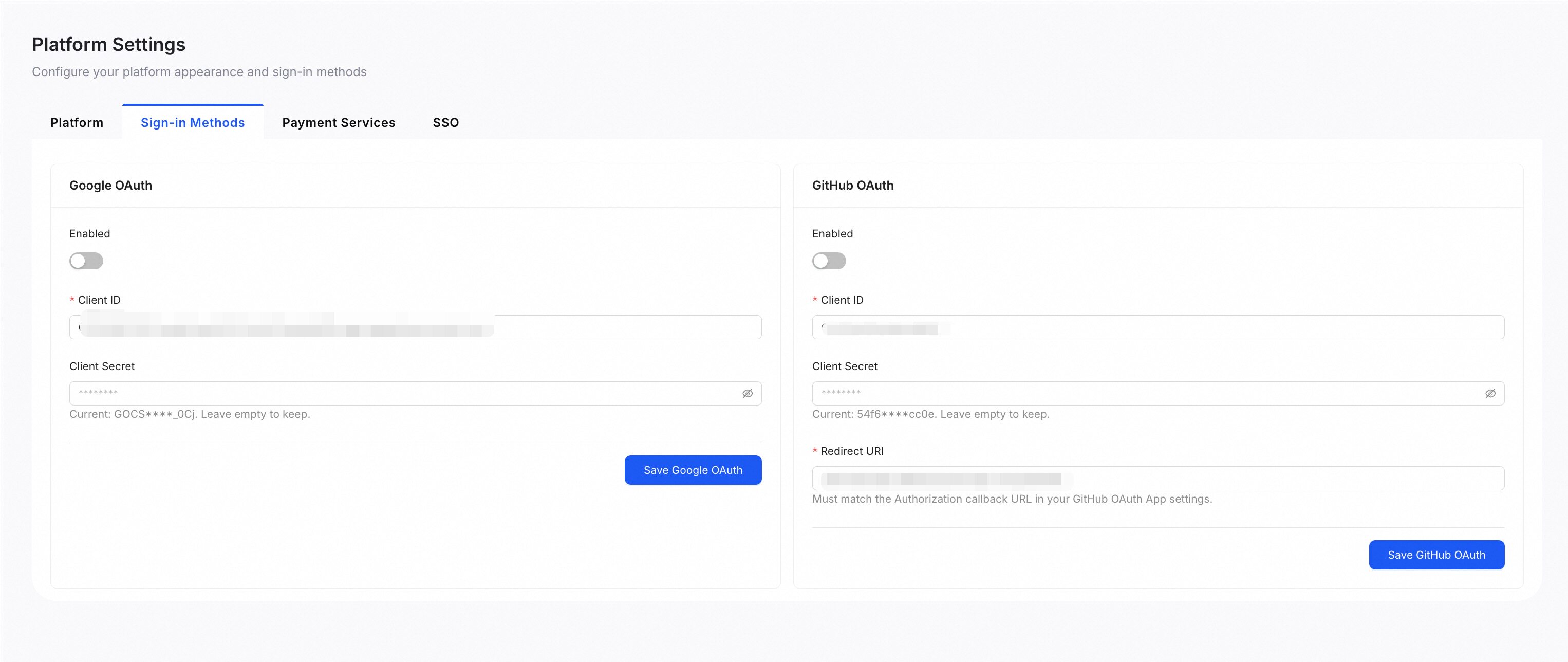Focus the Google OAuth Client Secret field

tap(416, 393)
